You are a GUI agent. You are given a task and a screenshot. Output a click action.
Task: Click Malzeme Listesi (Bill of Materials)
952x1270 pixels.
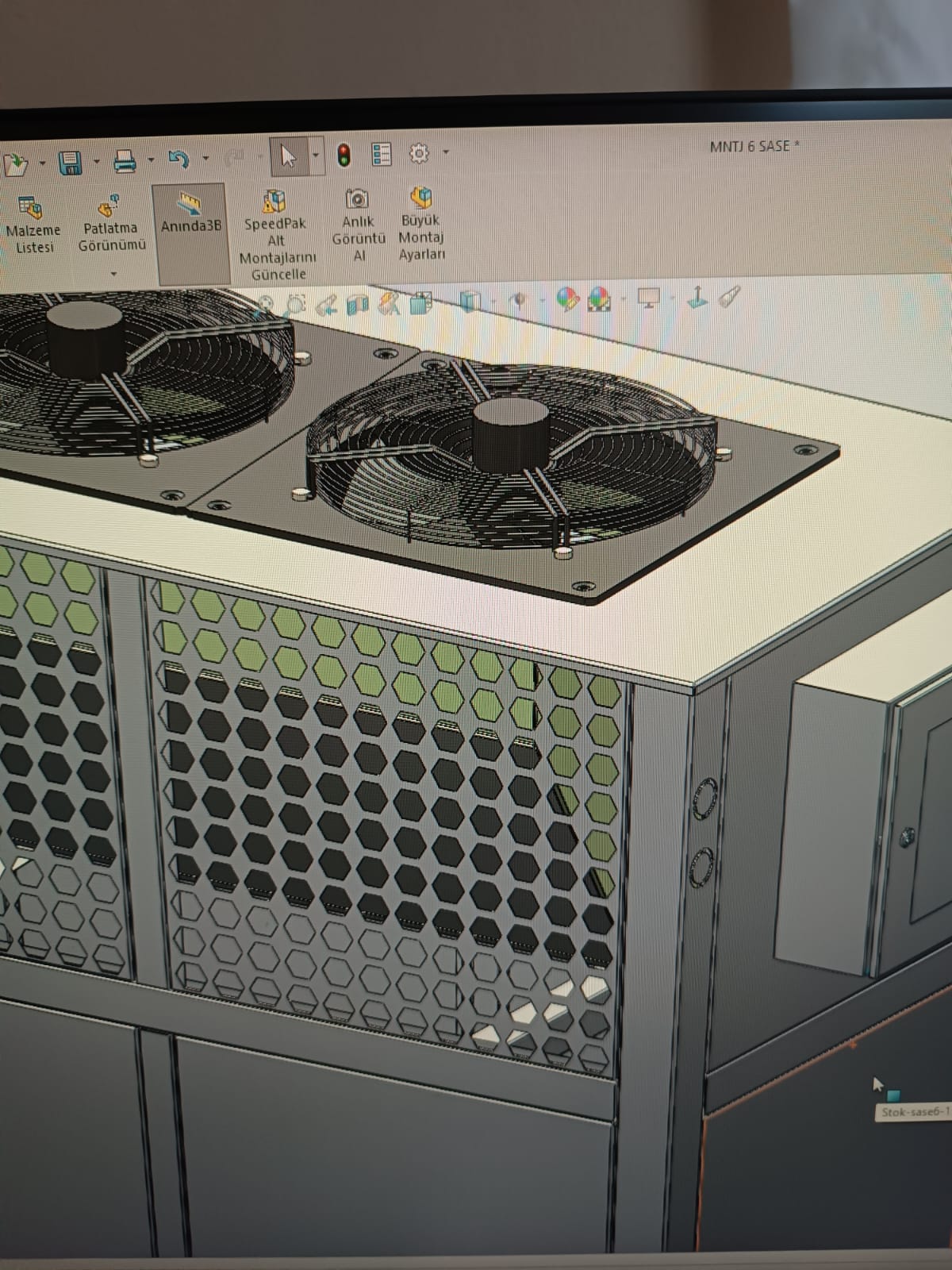pos(33,227)
